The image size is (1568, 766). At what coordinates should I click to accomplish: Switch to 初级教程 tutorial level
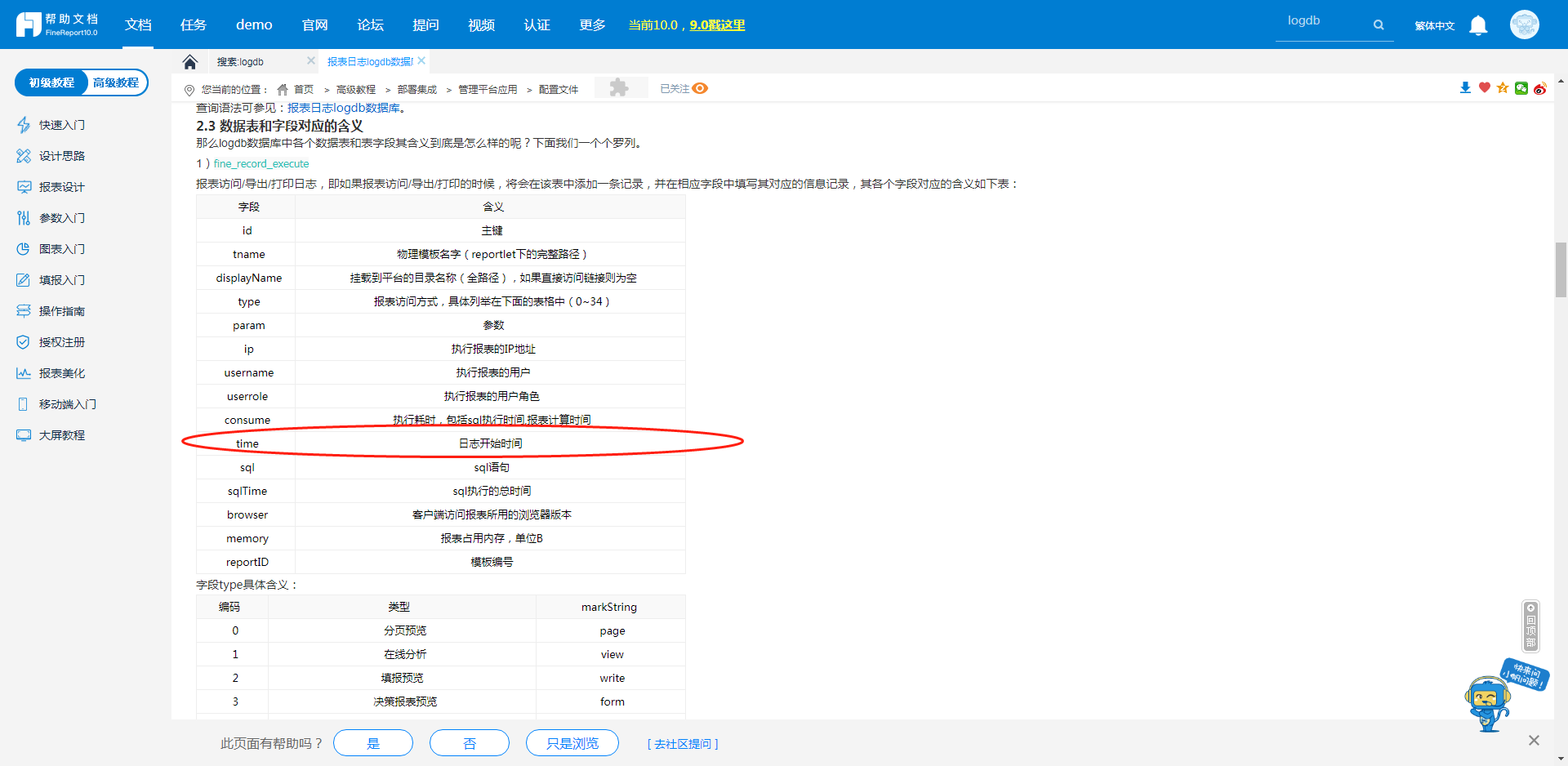51,82
